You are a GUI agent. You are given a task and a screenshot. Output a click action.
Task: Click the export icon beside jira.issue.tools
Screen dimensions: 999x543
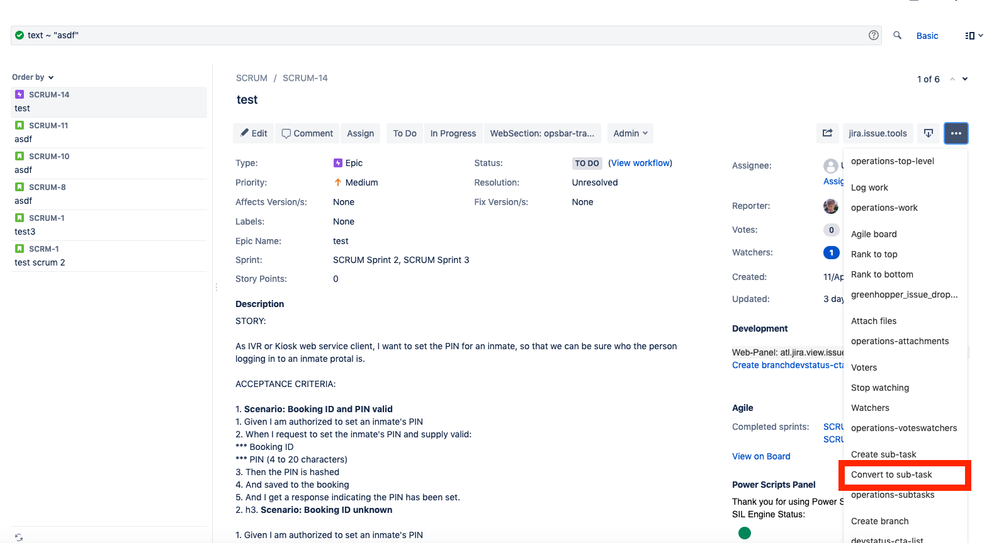click(928, 133)
